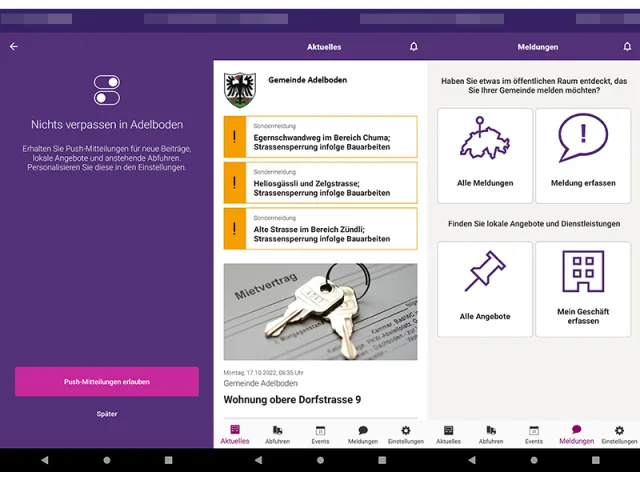
Task: Tap Android back button under middle screen
Action: click(258, 460)
